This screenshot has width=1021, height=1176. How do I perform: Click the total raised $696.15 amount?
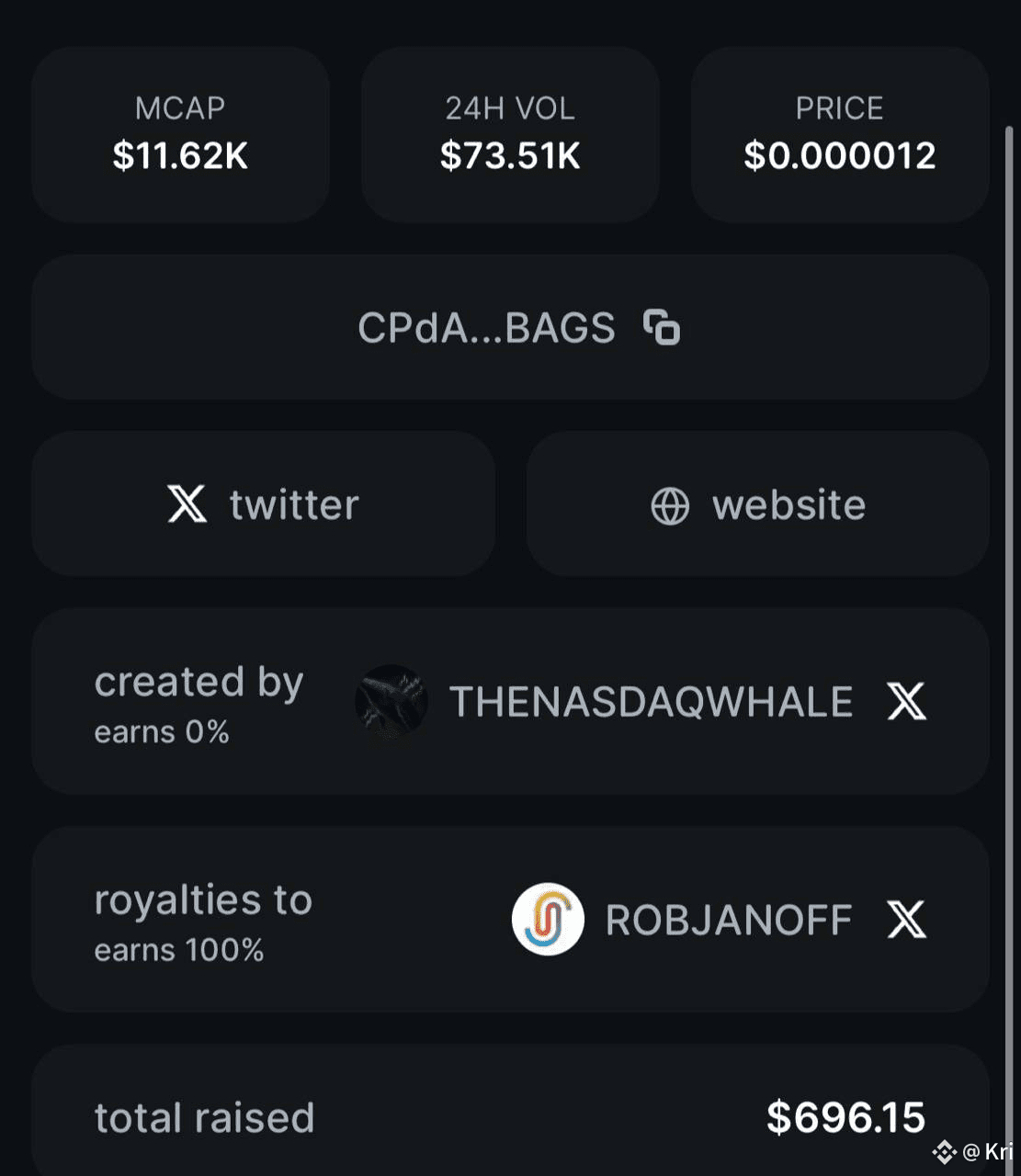(845, 1117)
